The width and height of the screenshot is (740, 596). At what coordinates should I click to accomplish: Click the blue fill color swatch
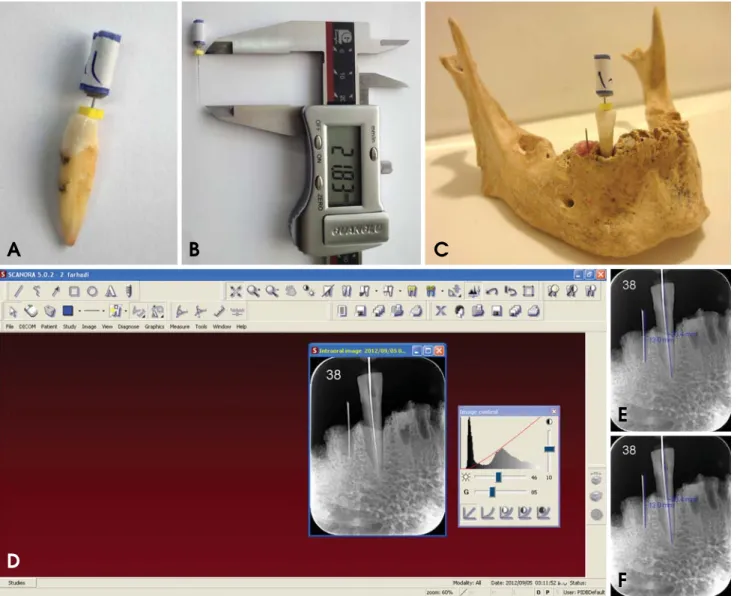tap(68, 311)
